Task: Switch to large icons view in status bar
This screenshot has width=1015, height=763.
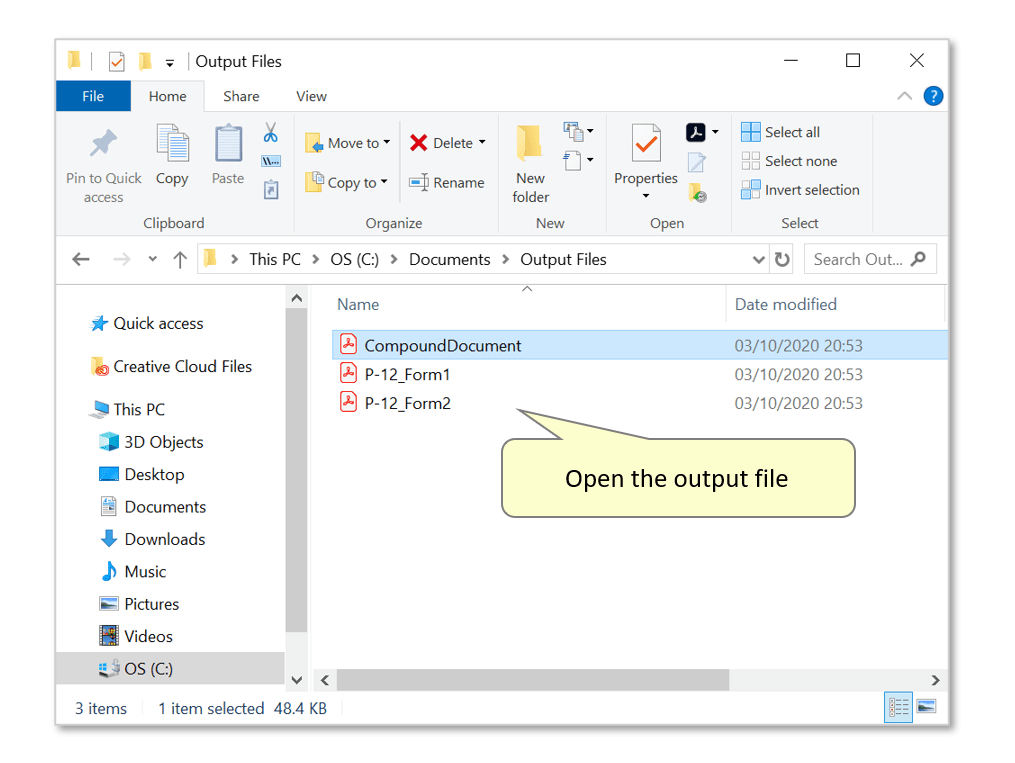Action: [x=927, y=706]
